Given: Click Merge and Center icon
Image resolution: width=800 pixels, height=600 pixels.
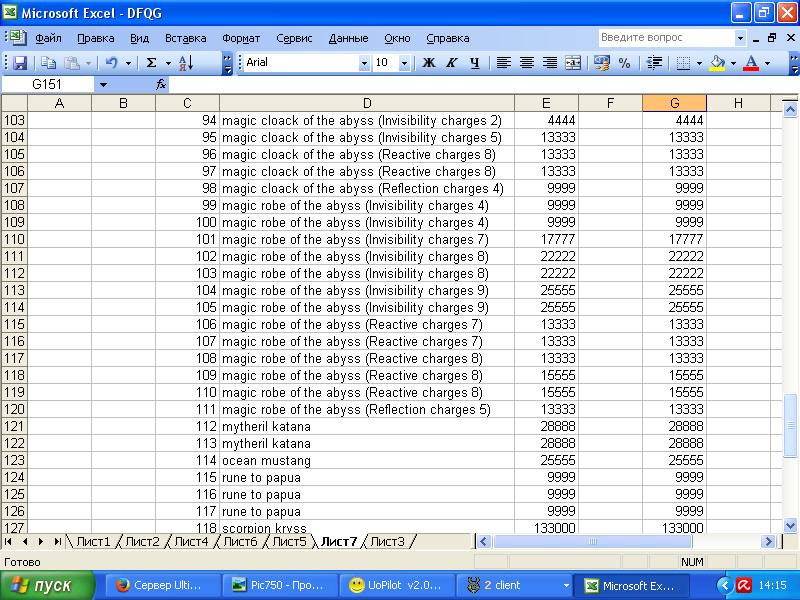Looking at the screenshot, I should [x=573, y=63].
